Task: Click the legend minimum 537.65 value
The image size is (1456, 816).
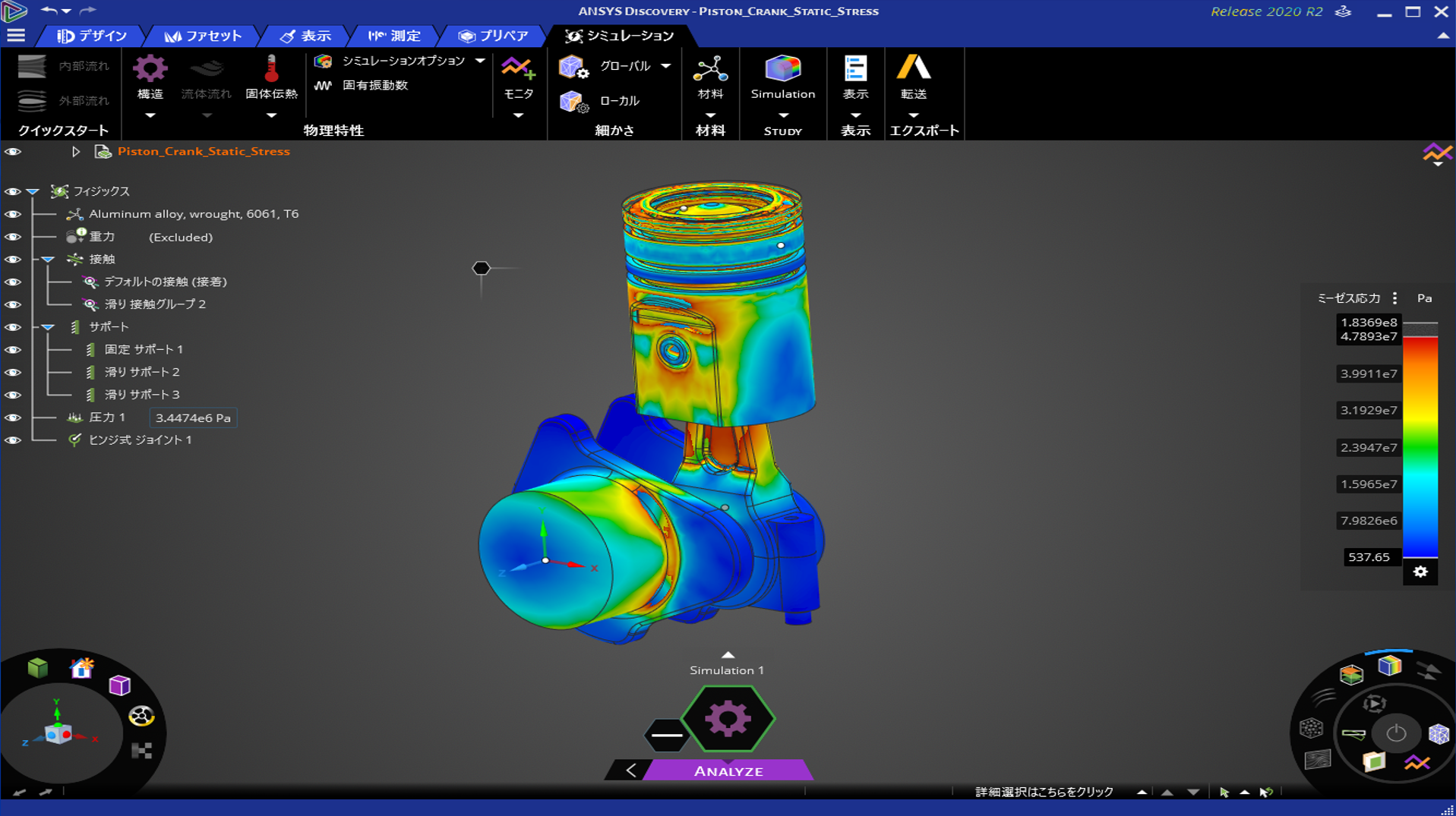Action: pos(1369,557)
